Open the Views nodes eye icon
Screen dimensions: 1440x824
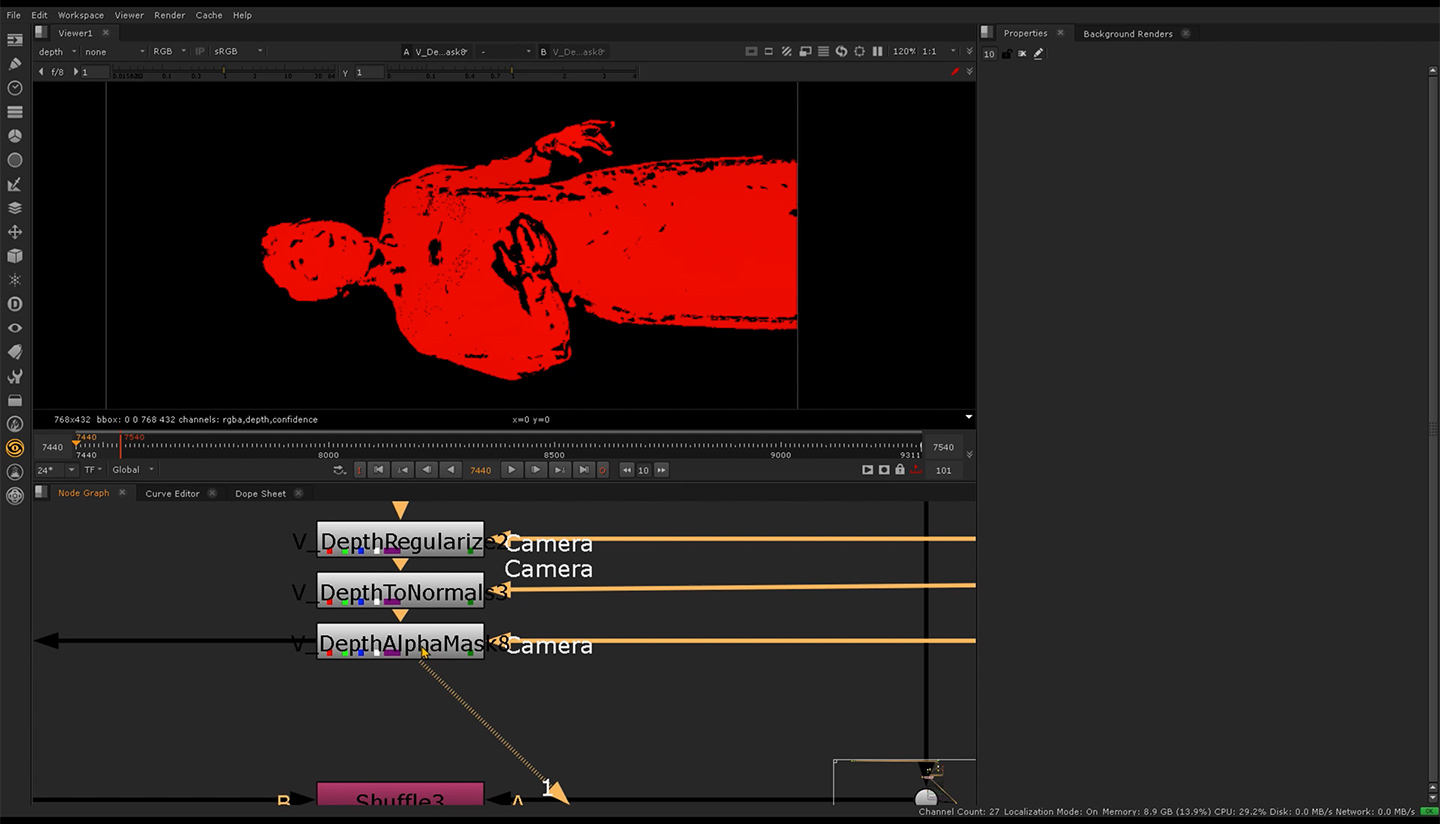tap(15, 328)
